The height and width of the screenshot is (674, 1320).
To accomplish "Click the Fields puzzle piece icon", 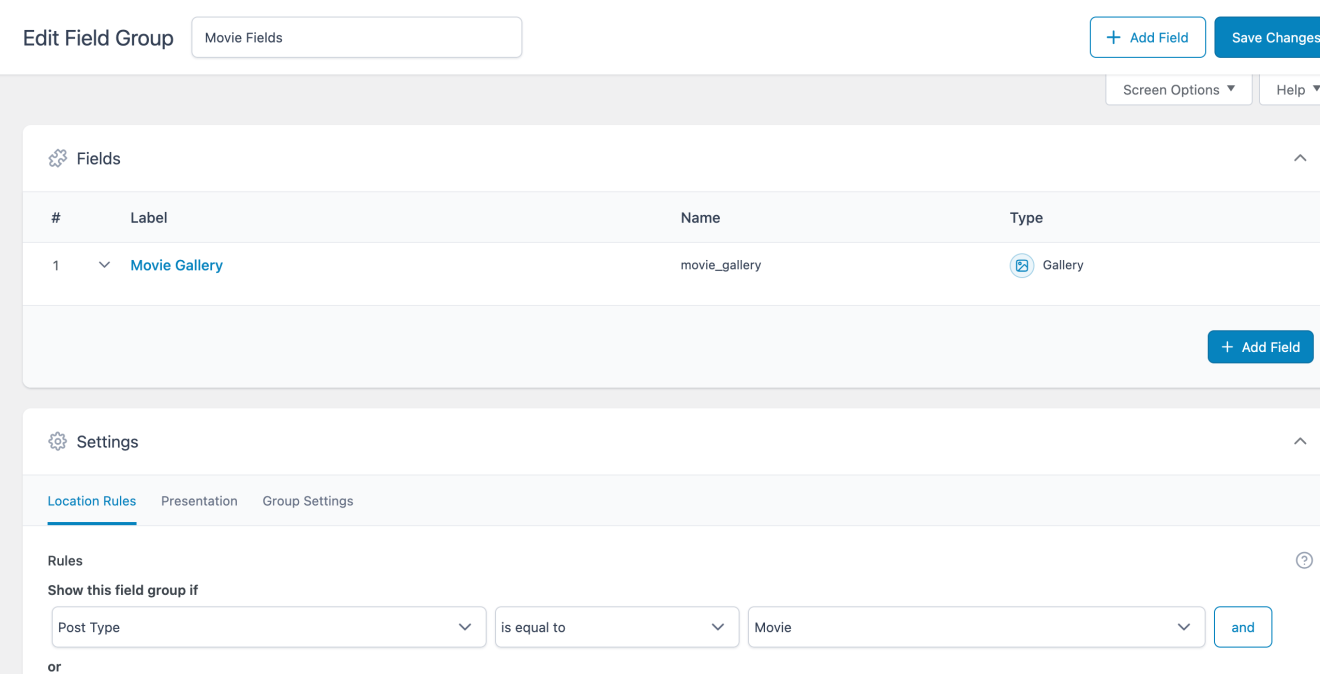I will tap(58, 159).
